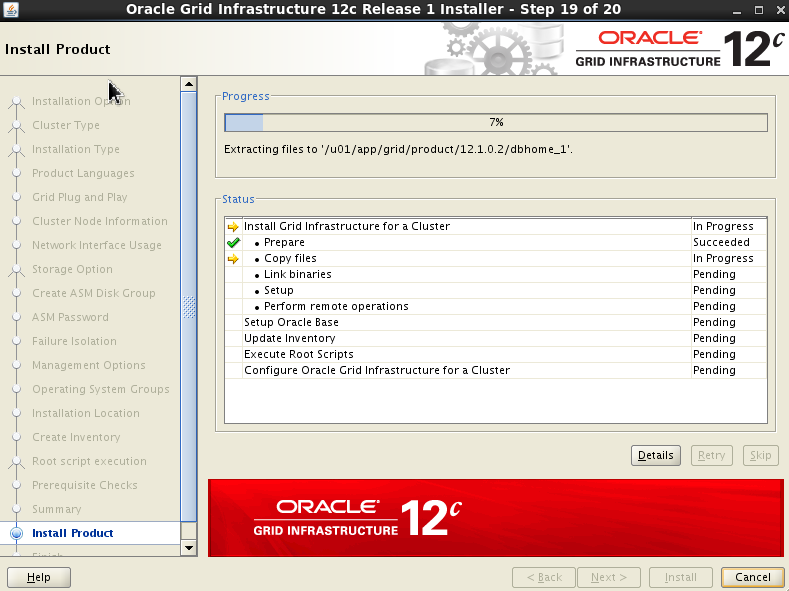This screenshot has height=591, width=789.
Task: Select Installation Option step
Action: click(x=81, y=101)
